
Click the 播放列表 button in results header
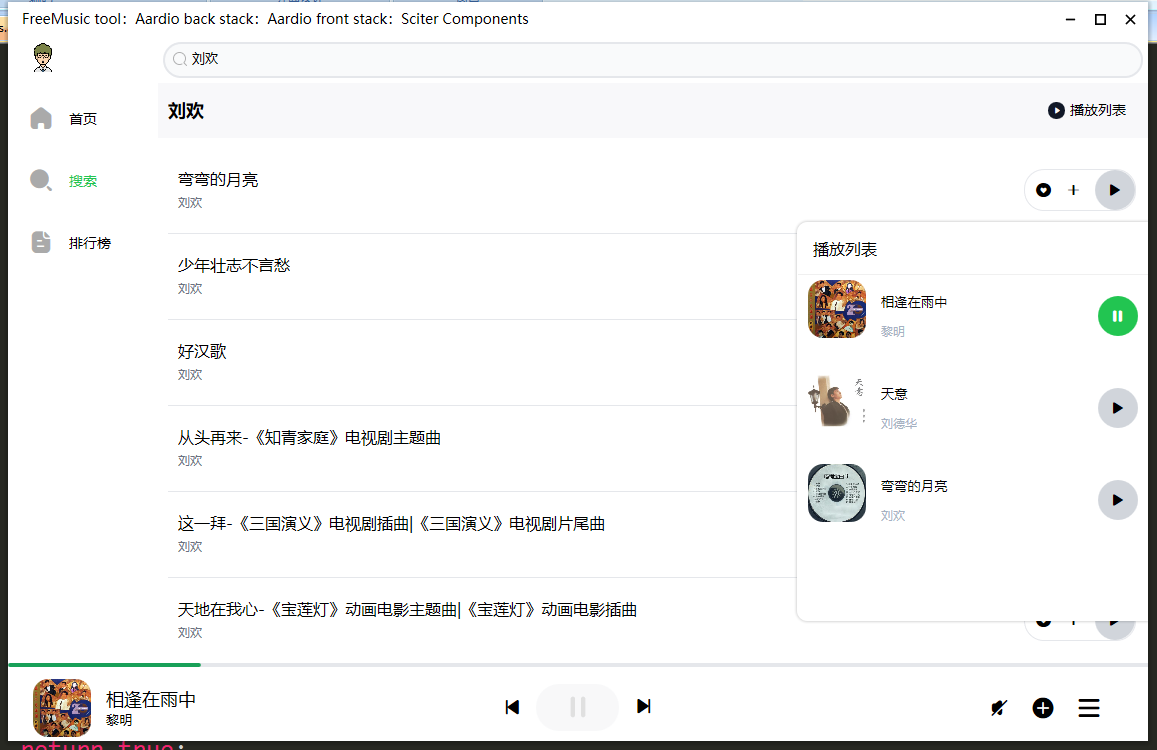tap(1087, 110)
